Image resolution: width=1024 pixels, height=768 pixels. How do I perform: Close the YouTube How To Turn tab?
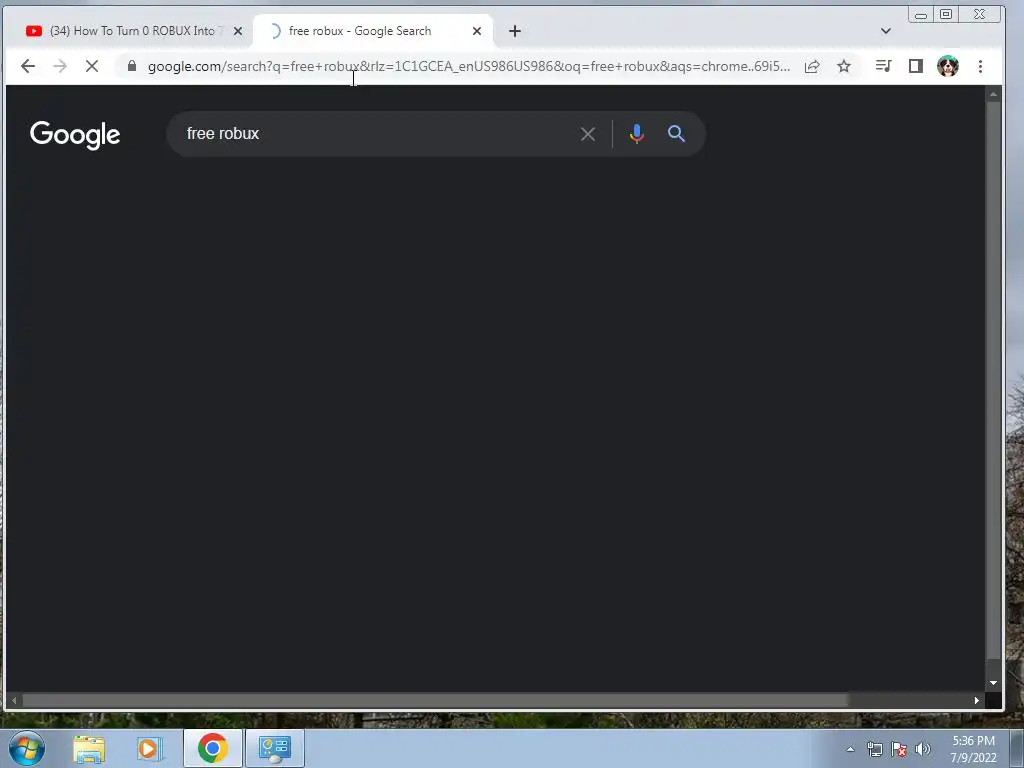pyautogui.click(x=238, y=31)
